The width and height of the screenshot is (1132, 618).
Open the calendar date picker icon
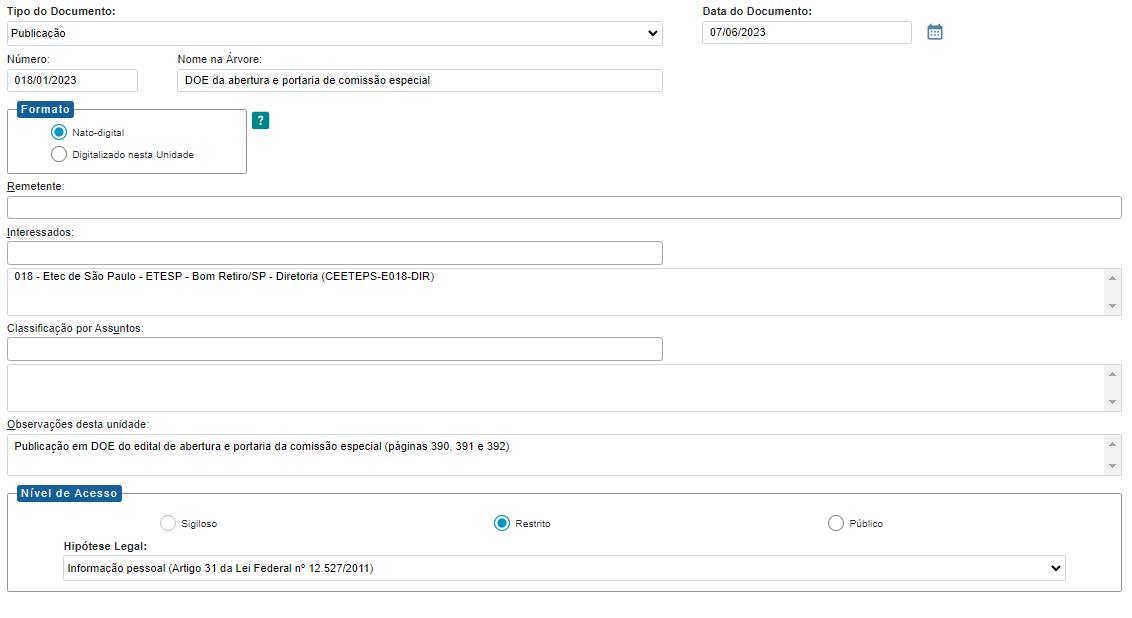[x=934, y=32]
